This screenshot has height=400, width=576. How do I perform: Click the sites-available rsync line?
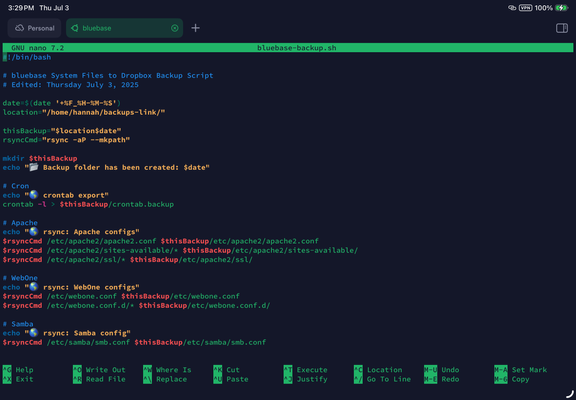[x=180, y=250]
